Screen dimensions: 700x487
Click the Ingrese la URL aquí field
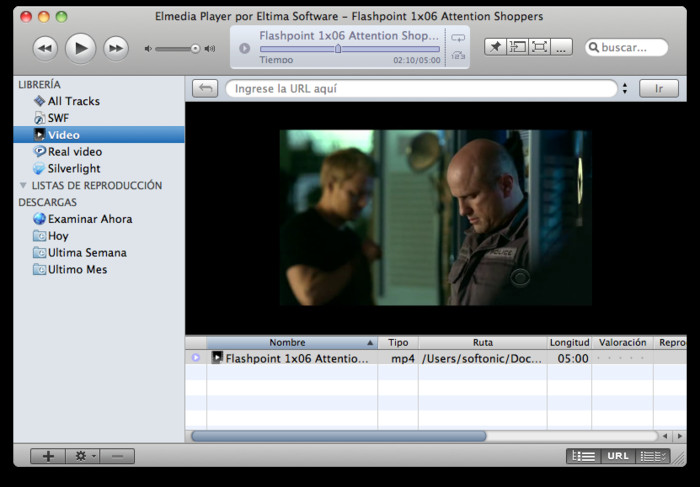(x=421, y=88)
